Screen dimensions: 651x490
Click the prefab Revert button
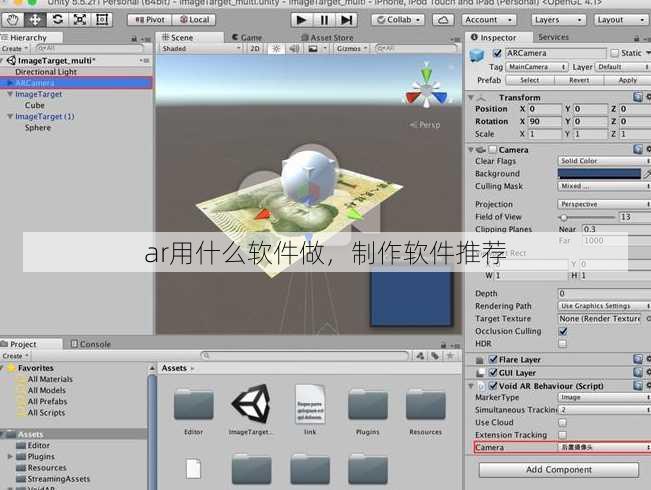click(x=579, y=80)
